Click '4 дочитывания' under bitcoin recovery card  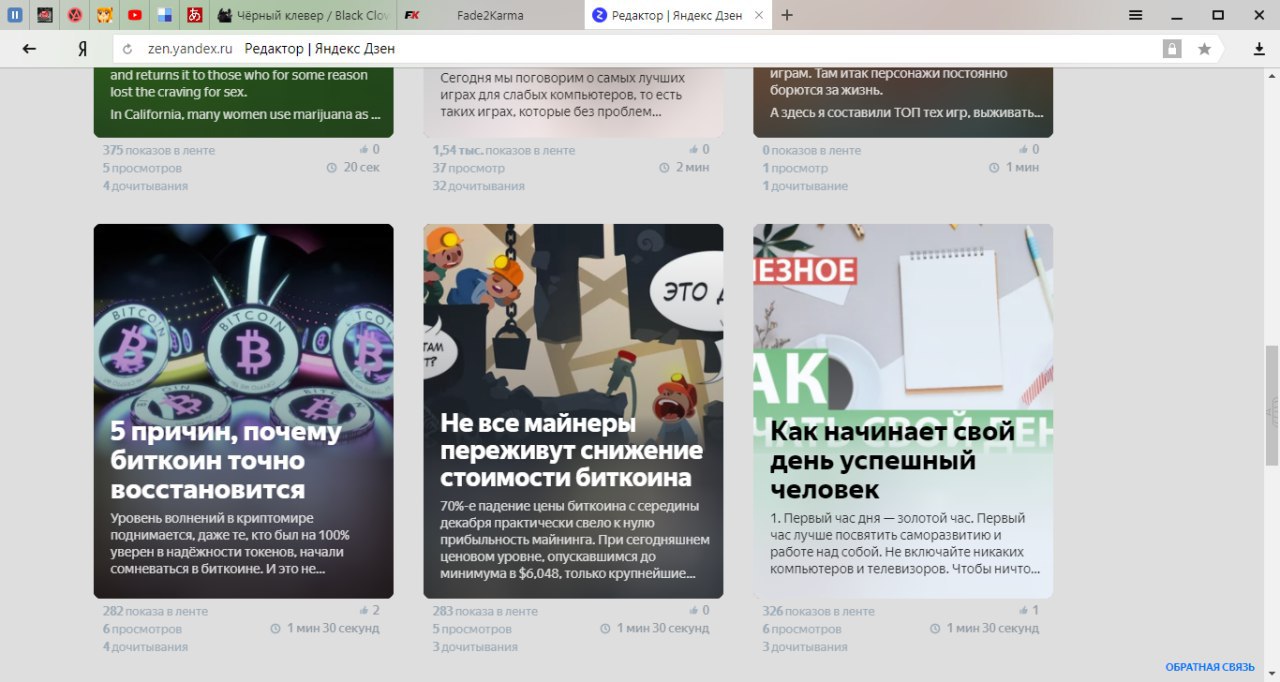145,647
